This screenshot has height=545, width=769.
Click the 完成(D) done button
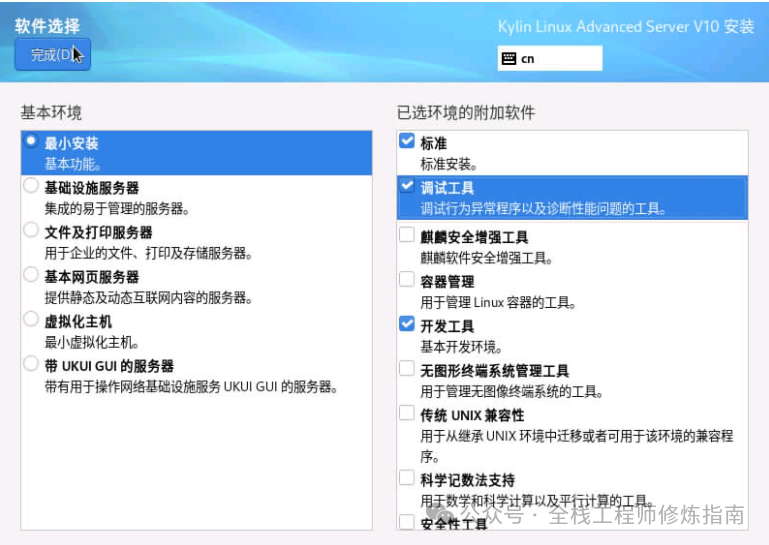(x=52, y=54)
